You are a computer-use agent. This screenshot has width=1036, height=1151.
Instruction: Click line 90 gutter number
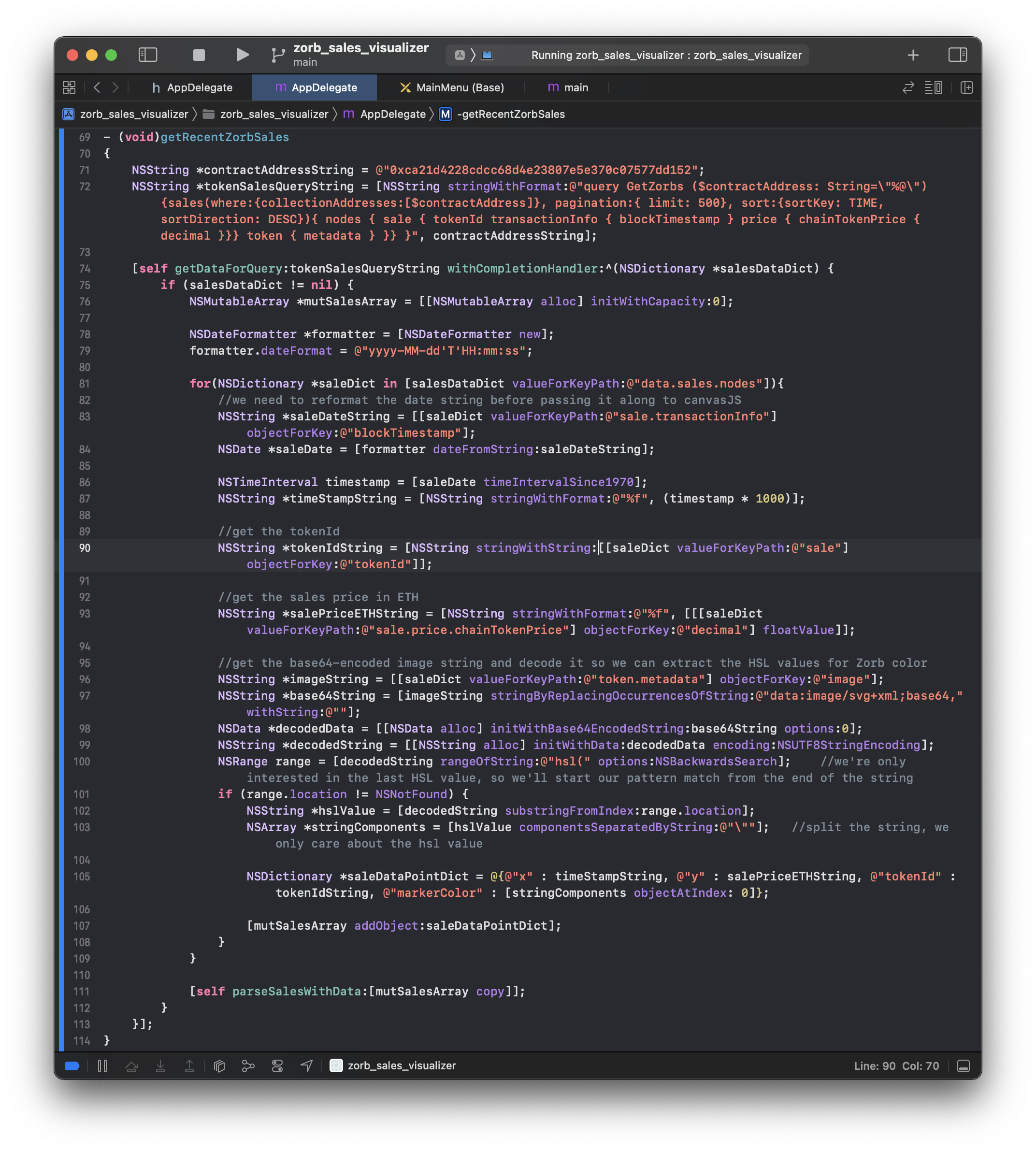pyautogui.click(x=84, y=548)
